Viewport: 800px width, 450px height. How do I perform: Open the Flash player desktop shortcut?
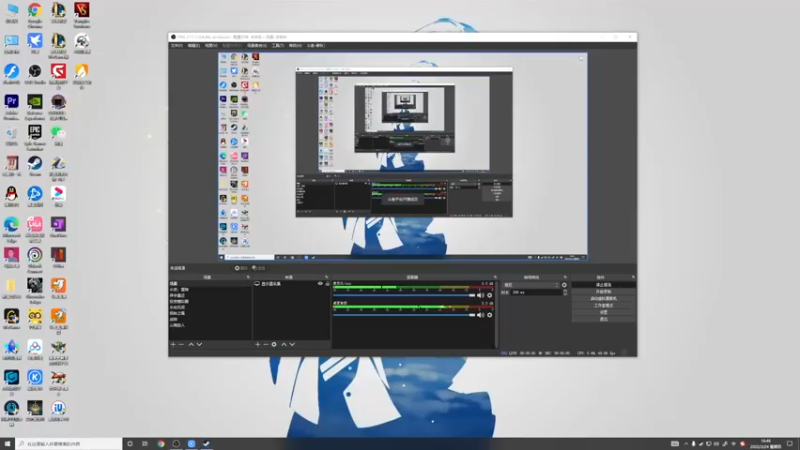coord(11,74)
